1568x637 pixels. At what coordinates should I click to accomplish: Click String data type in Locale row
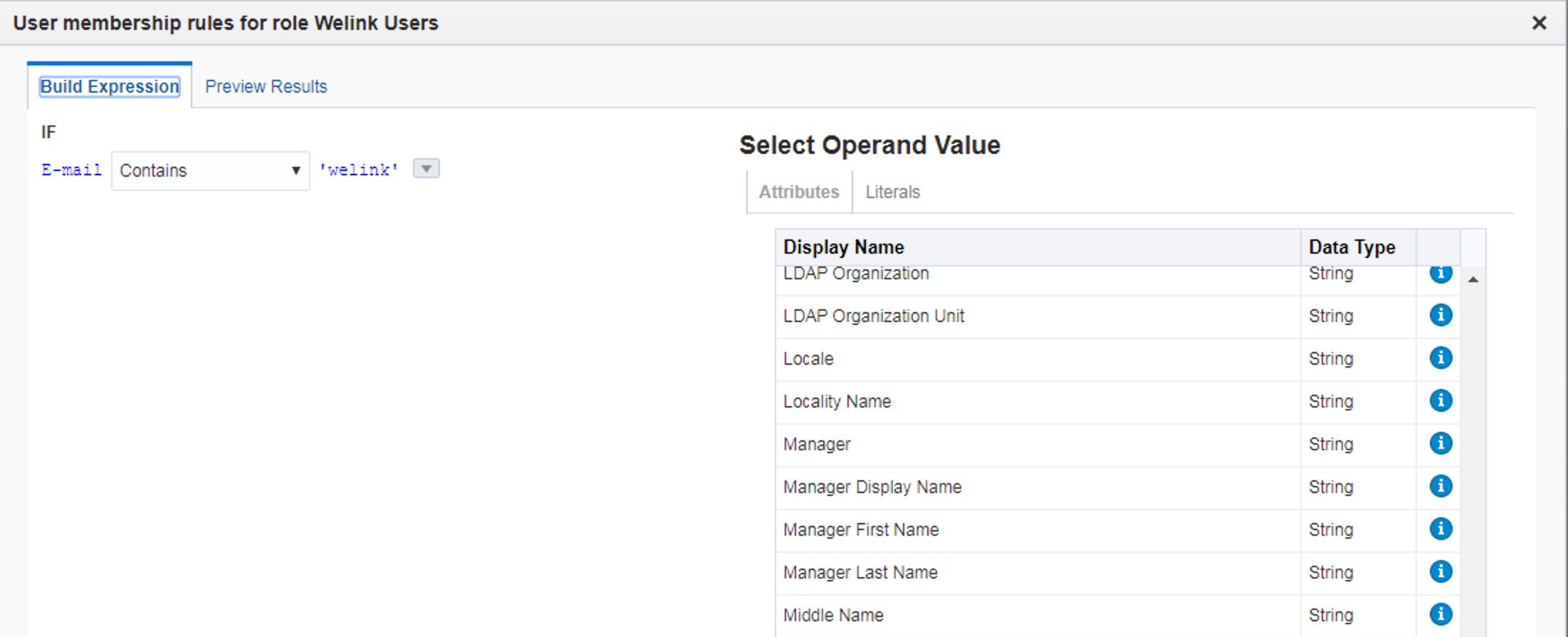point(1330,358)
